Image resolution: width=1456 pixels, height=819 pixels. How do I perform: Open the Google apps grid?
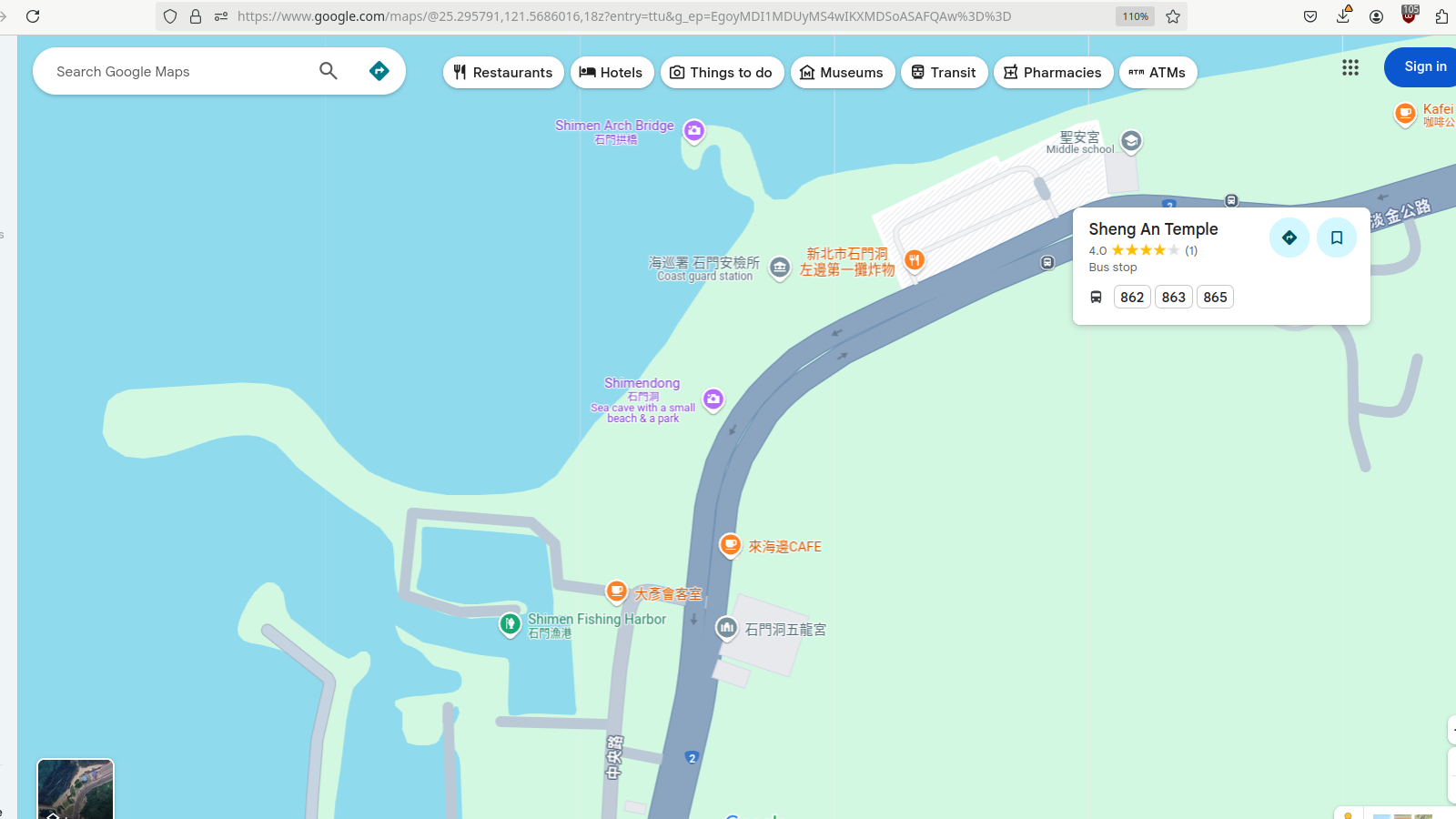pos(1350,67)
